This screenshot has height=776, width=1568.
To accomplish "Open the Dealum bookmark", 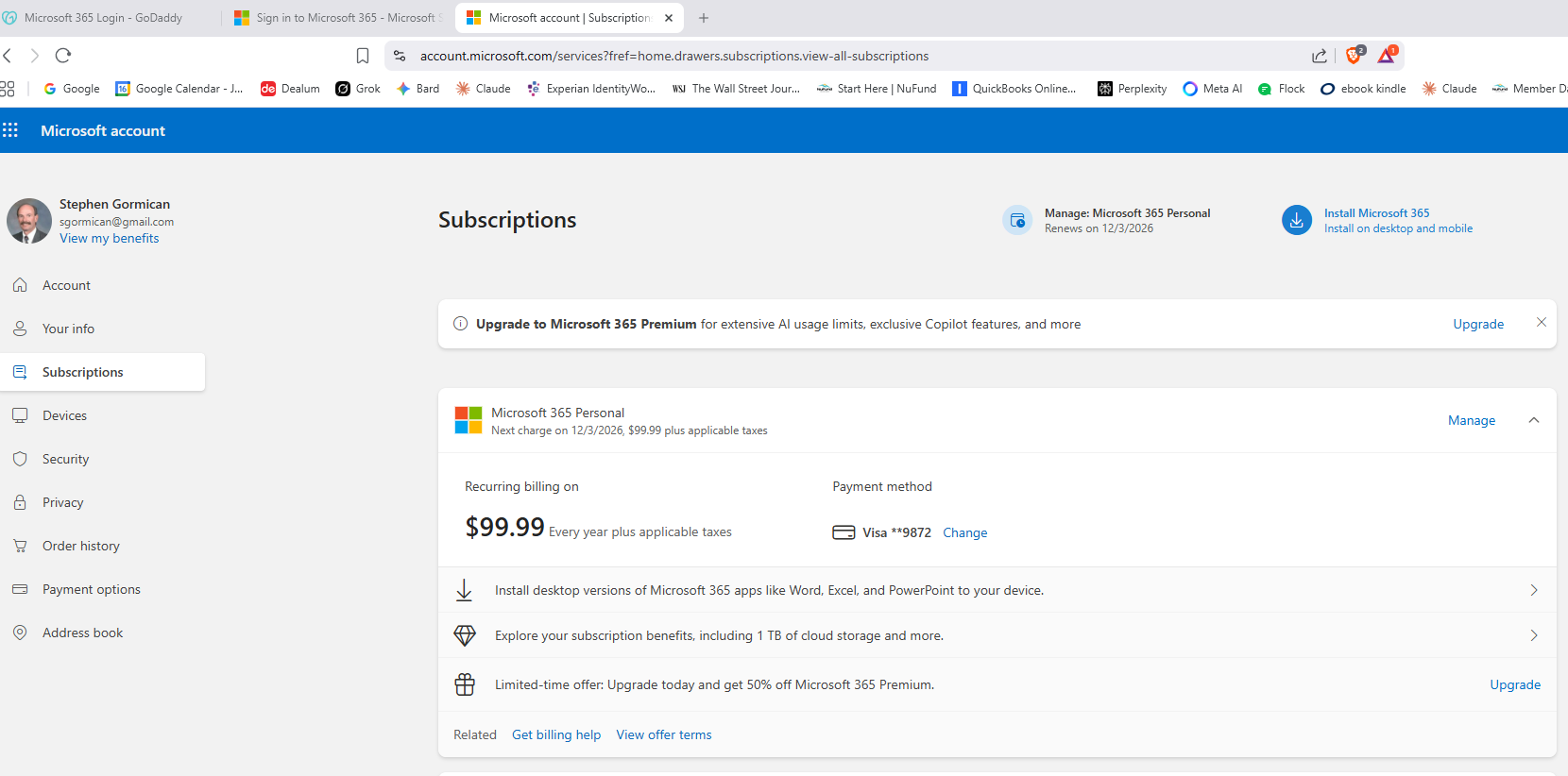I will click(290, 89).
